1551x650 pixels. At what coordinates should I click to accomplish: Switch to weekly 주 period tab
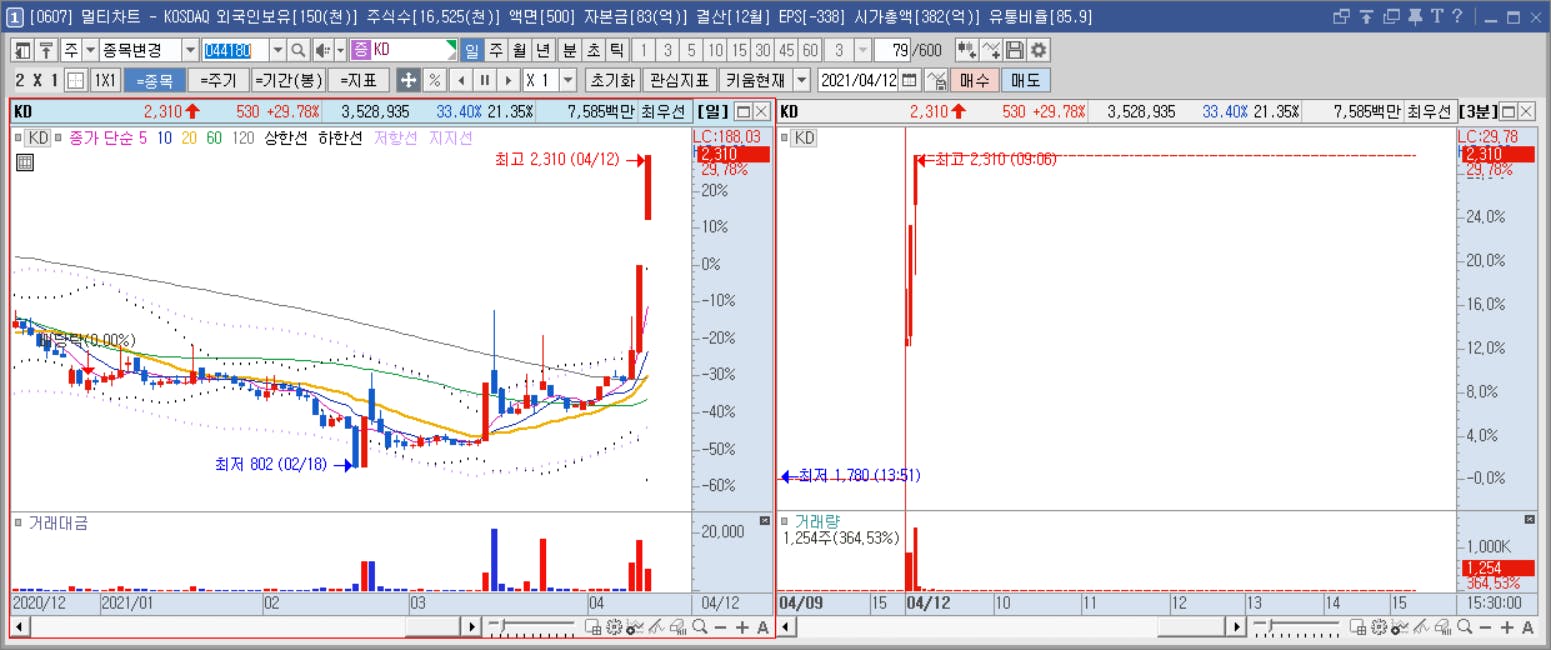coord(496,50)
